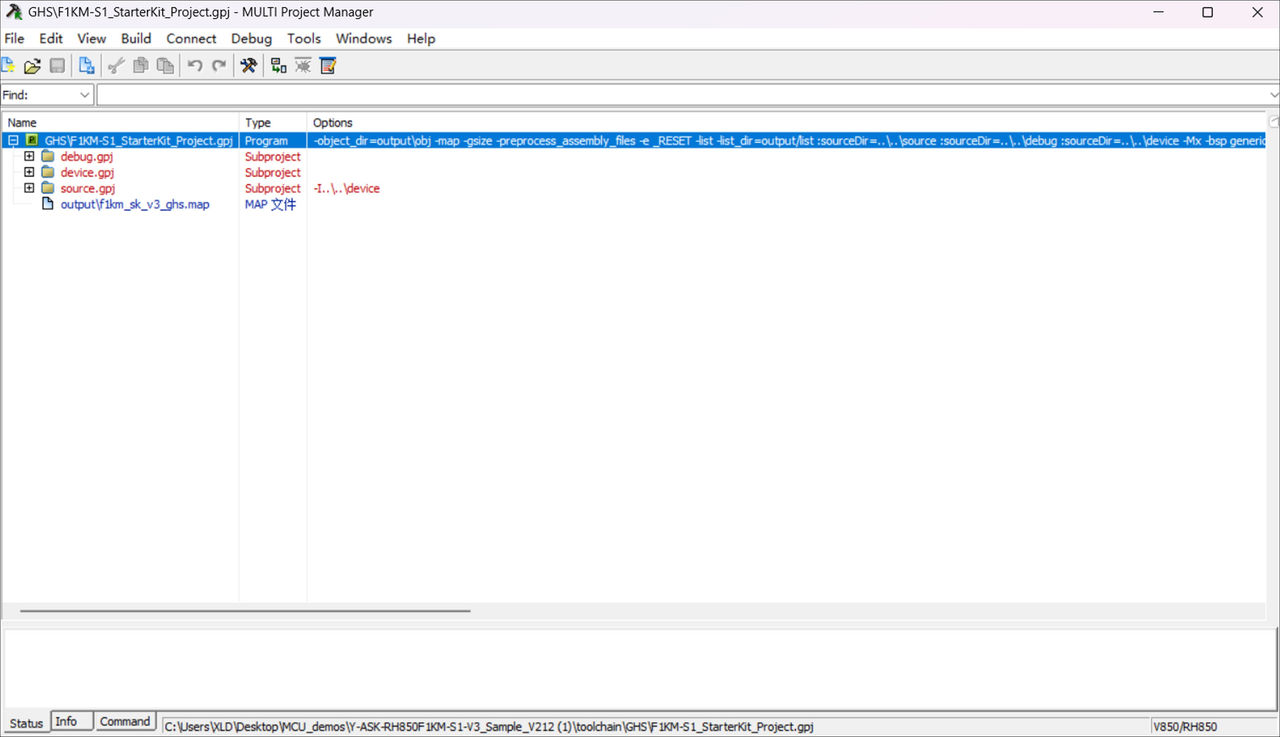
Task: Close the MULTI Project Manager window
Action: click(x=1257, y=13)
